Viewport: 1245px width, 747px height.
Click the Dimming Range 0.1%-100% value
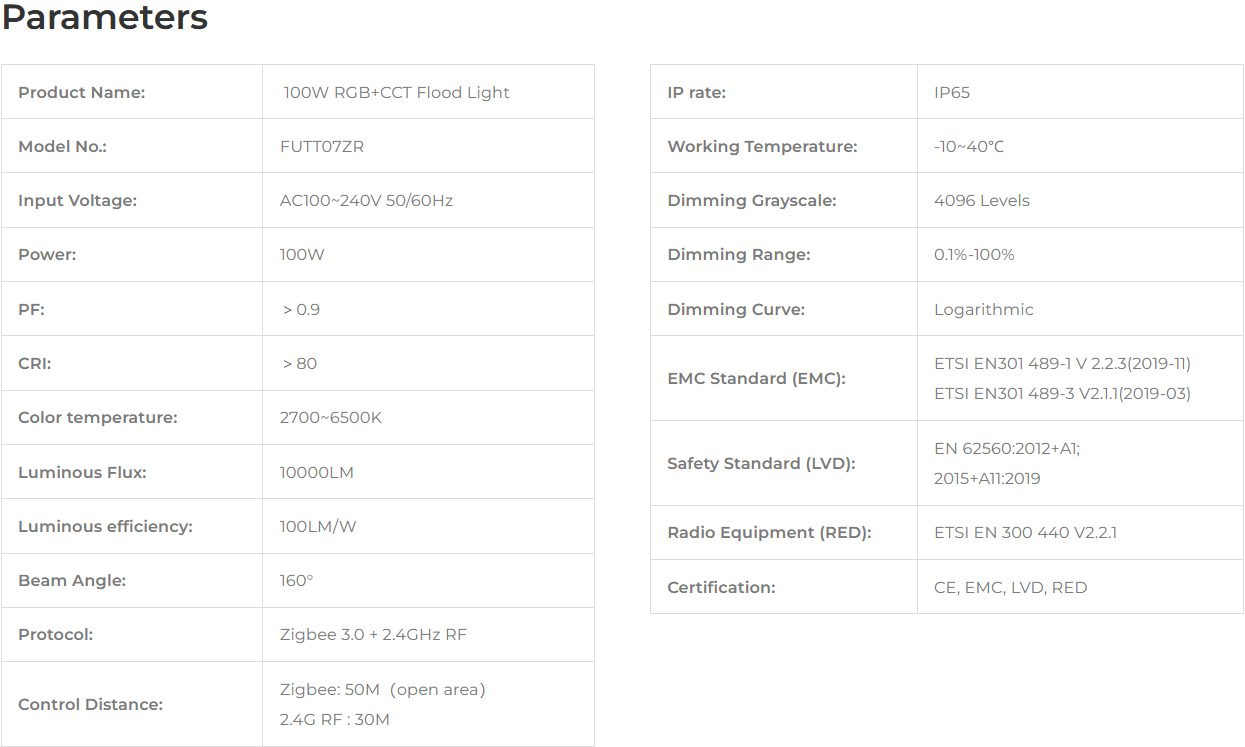tap(974, 254)
